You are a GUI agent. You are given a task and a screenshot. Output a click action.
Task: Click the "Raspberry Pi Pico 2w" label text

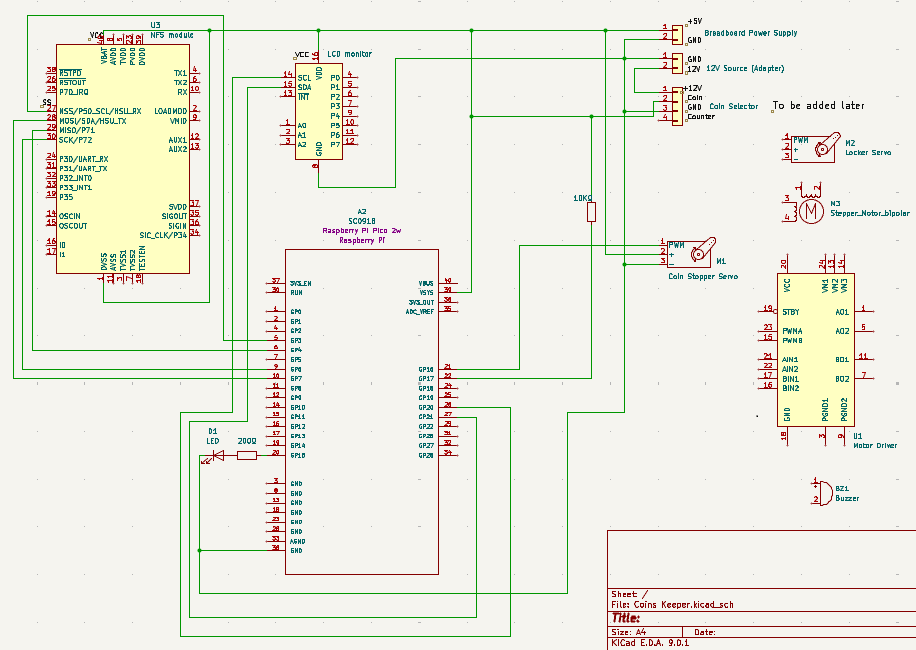pyautogui.click(x=361, y=231)
